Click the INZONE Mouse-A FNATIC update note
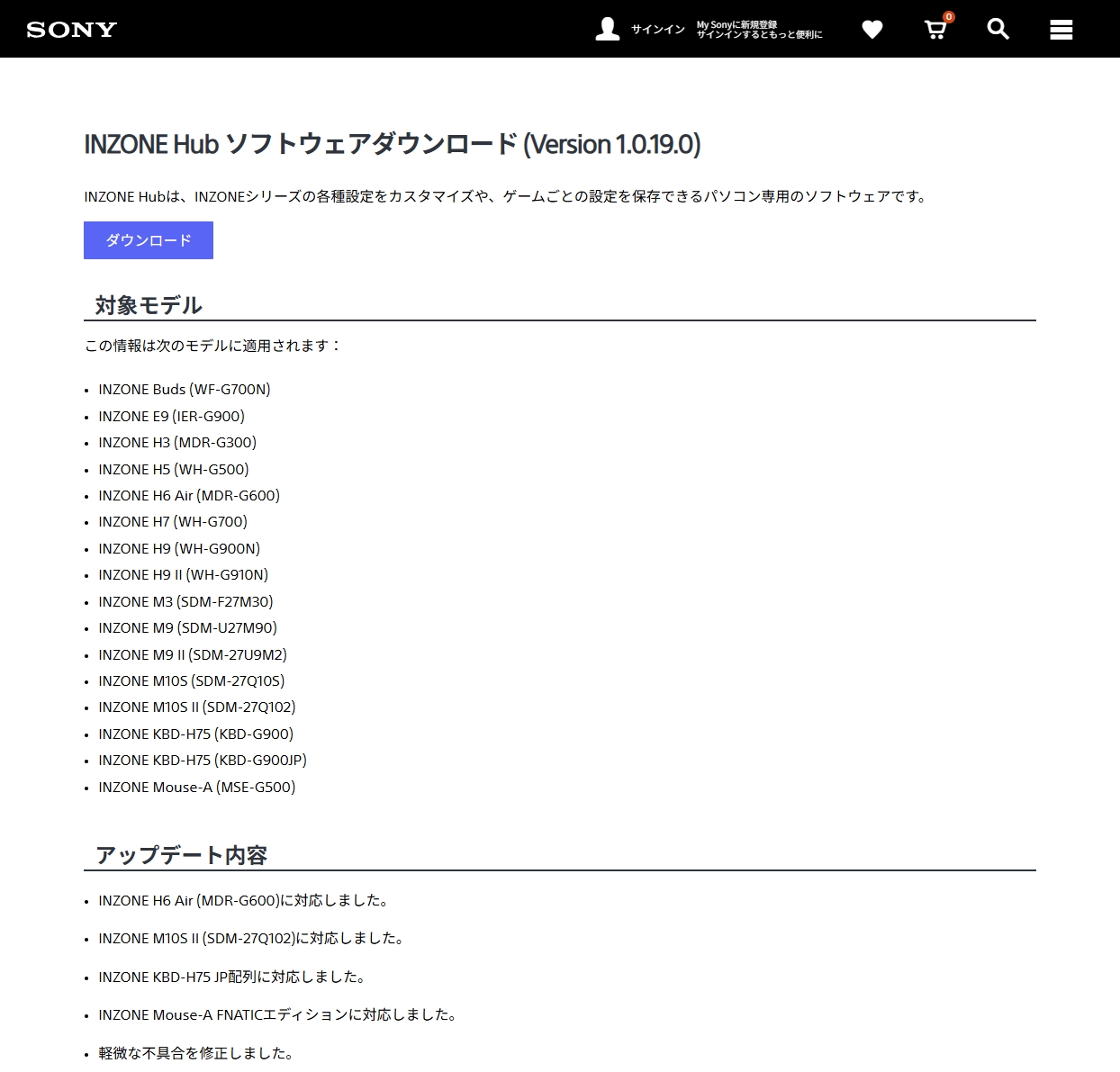Image resolution: width=1120 pixels, height=1072 pixels. 277,1015
